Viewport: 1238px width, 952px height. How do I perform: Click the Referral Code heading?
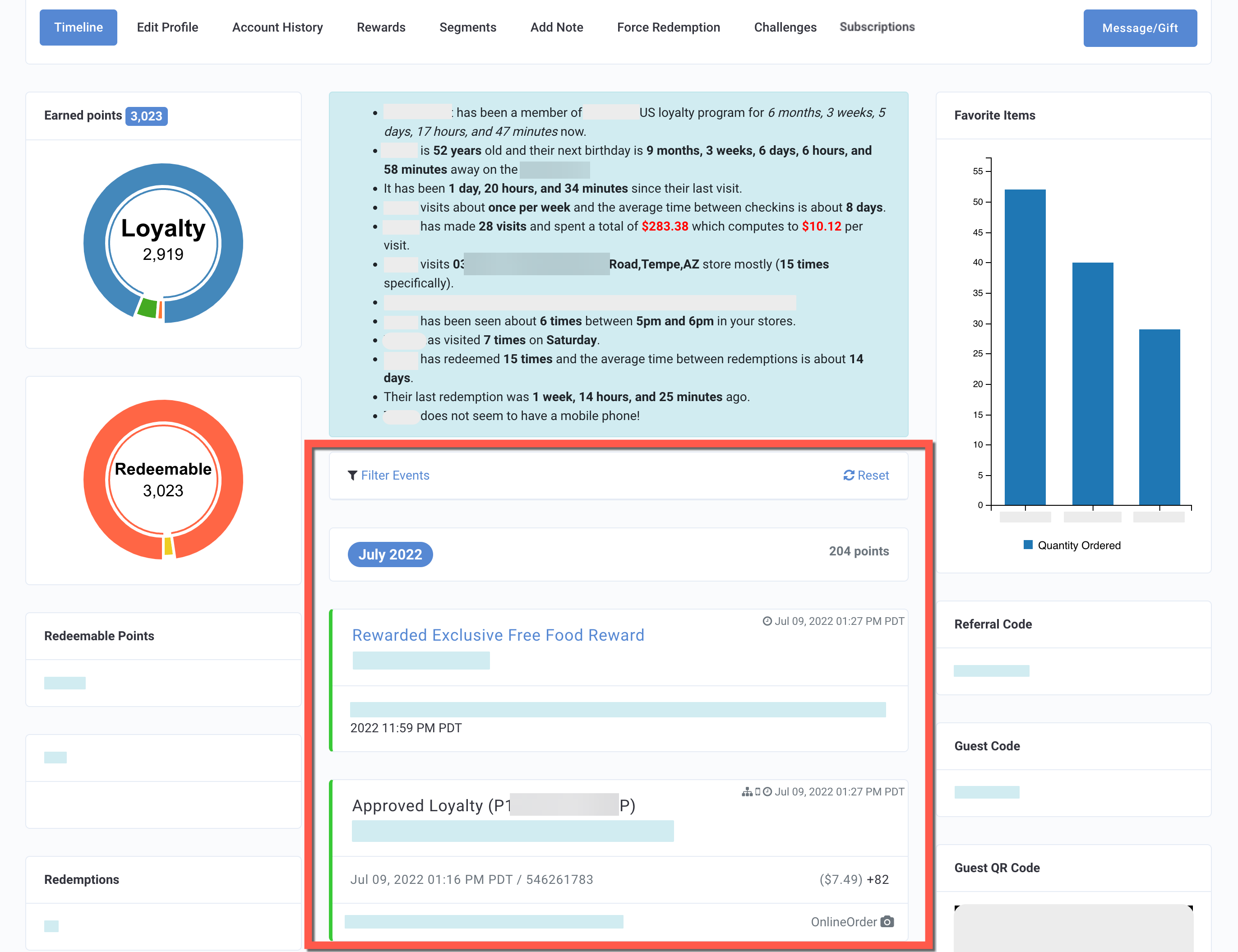(993, 624)
